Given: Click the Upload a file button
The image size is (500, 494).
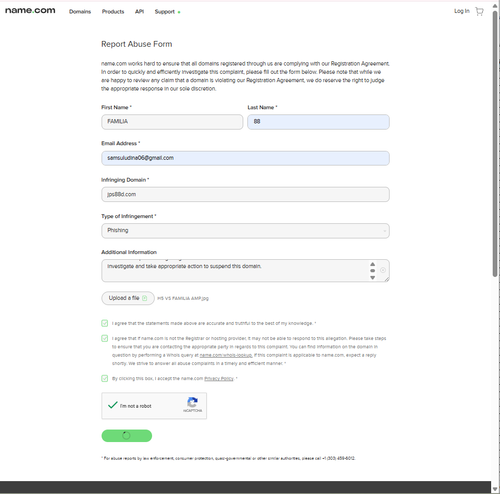Looking at the screenshot, I should (x=128, y=298).
